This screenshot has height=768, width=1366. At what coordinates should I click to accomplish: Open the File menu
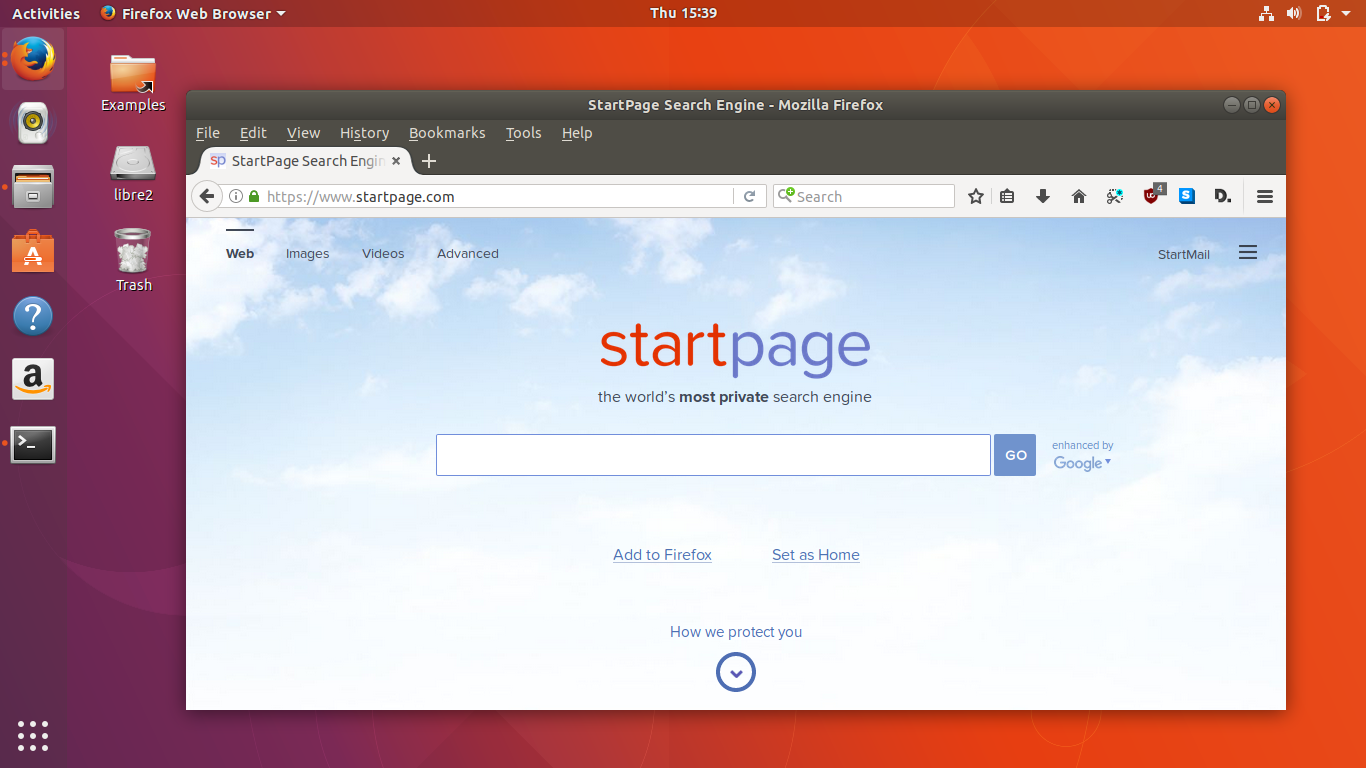[208, 133]
